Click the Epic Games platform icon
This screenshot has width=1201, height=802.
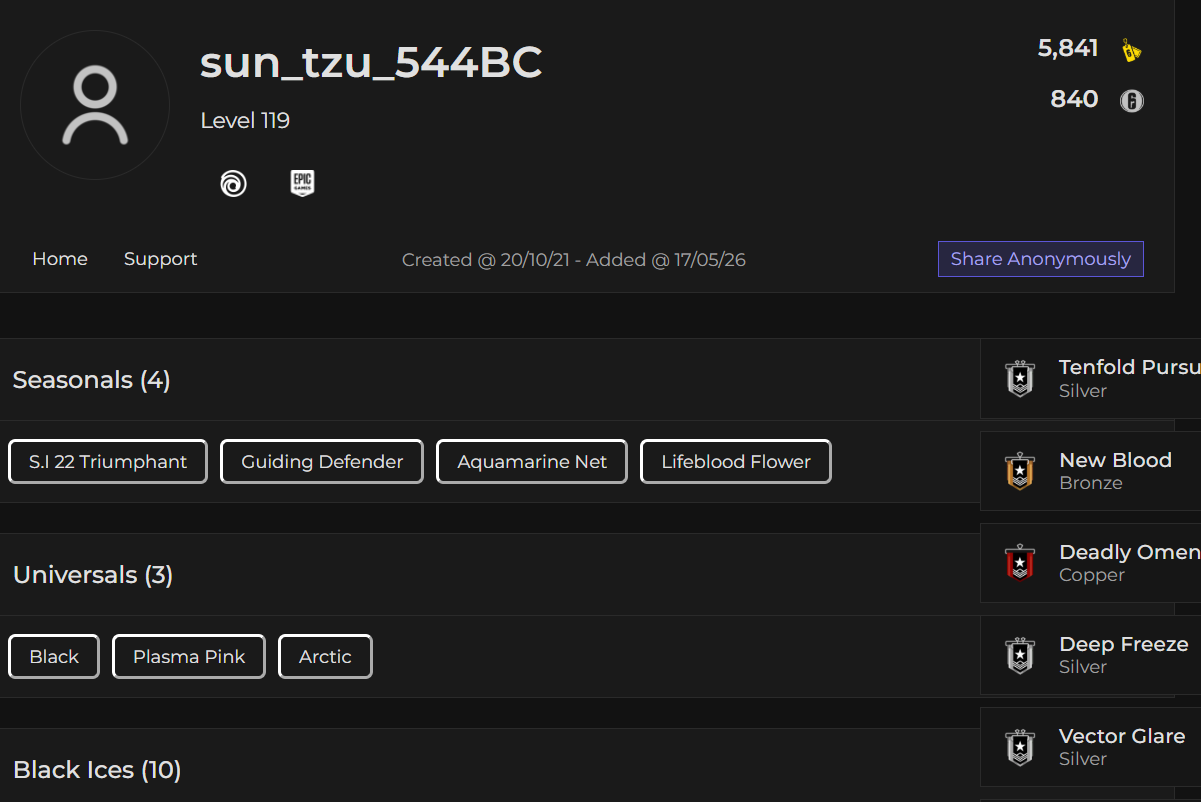tap(302, 183)
